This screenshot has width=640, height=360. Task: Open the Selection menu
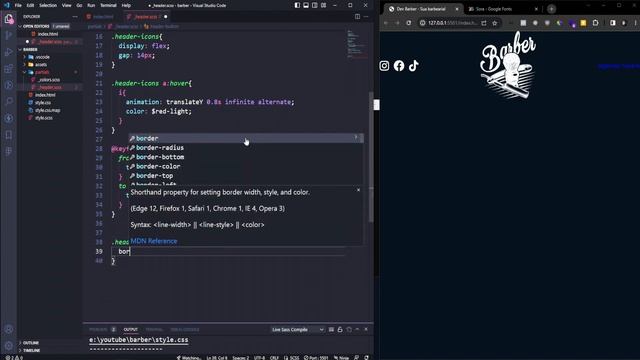(48, 5)
